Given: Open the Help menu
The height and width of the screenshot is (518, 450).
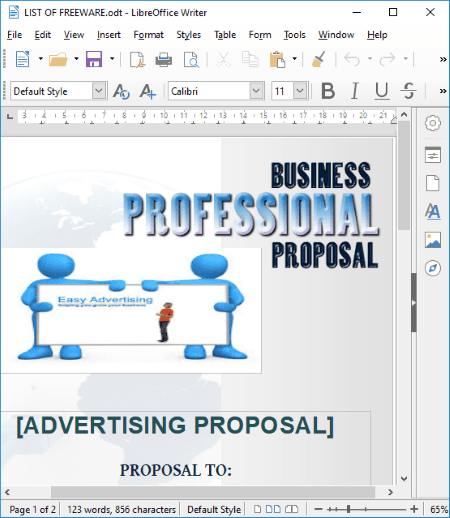Looking at the screenshot, I should pyautogui.click(x=377, y=35).
